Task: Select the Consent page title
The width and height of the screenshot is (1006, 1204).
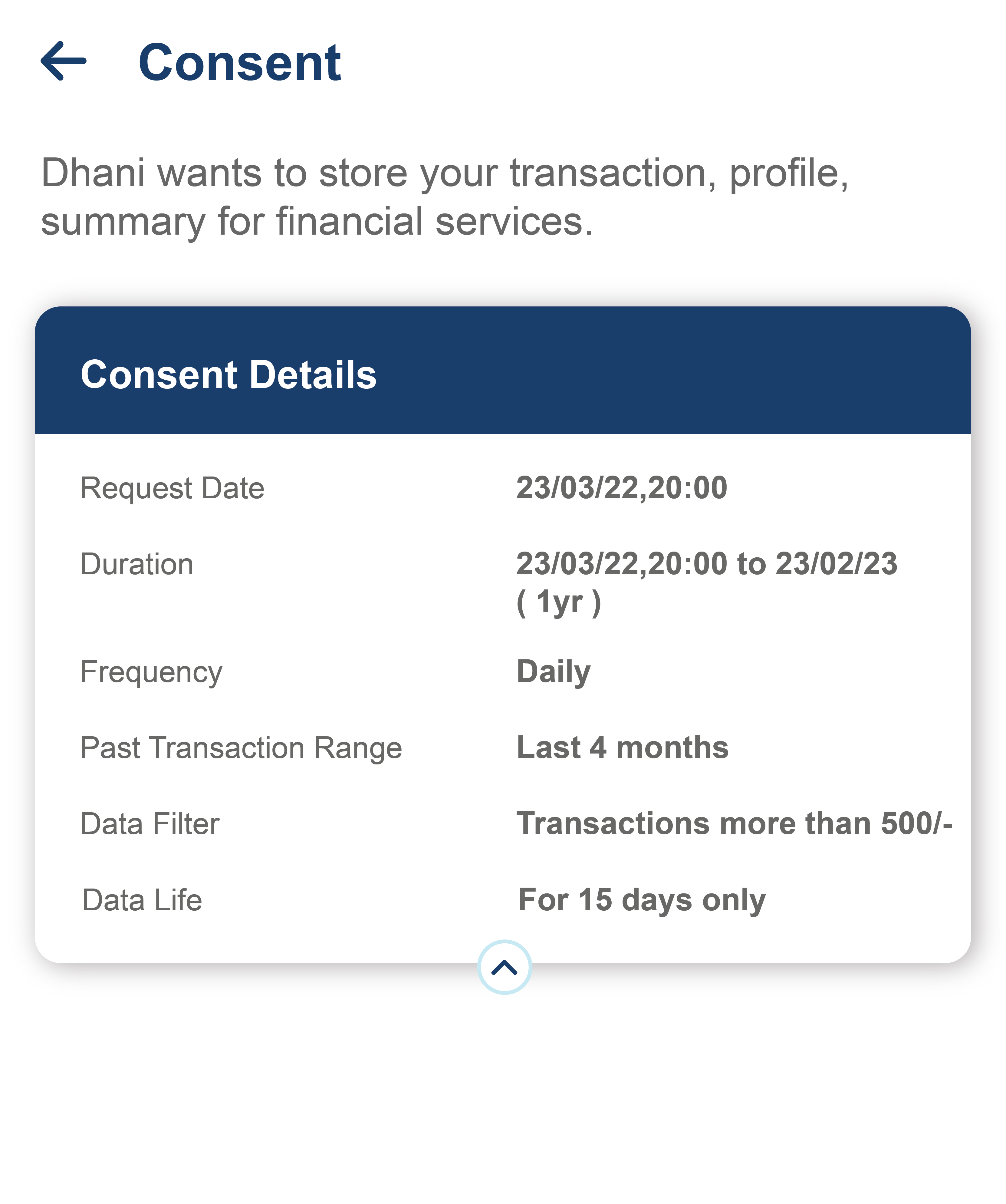Action: coord(240,62)
